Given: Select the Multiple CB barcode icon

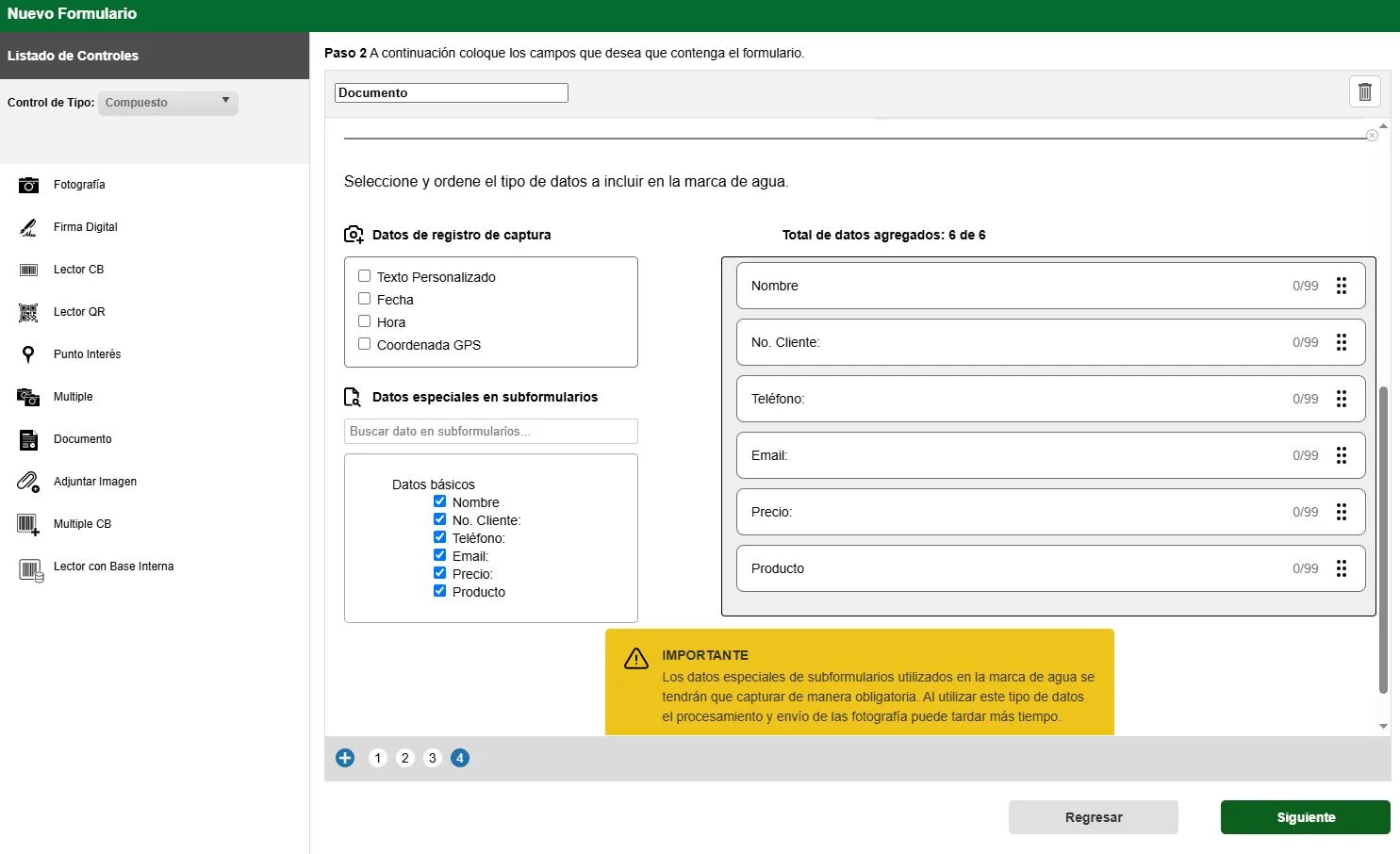Looking at the screenshot, I should click(28, 525).
